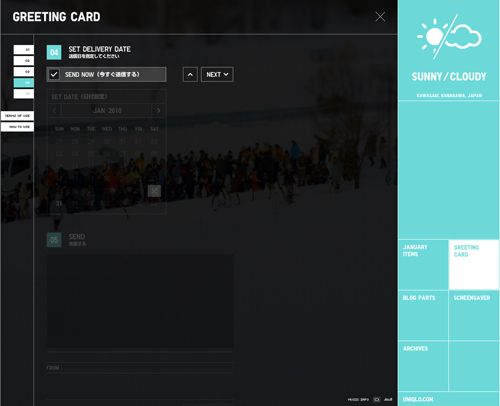Click the dark message preview area under SEND

[140, 301]
